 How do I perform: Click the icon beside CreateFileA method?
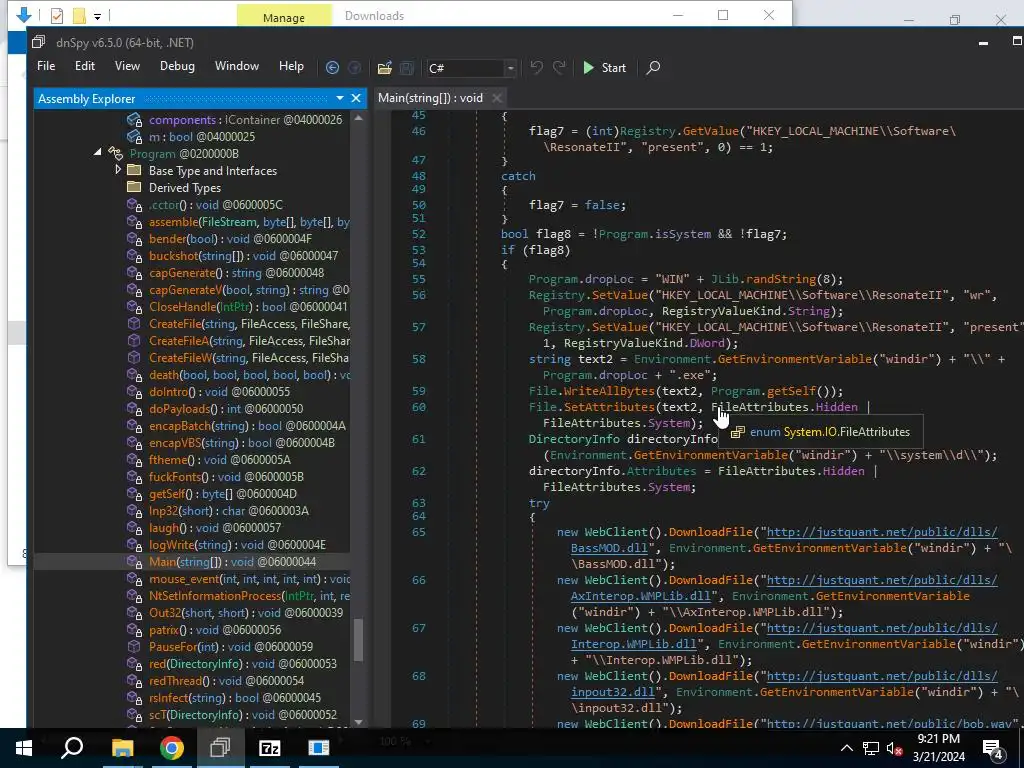[x=134, y=341]
